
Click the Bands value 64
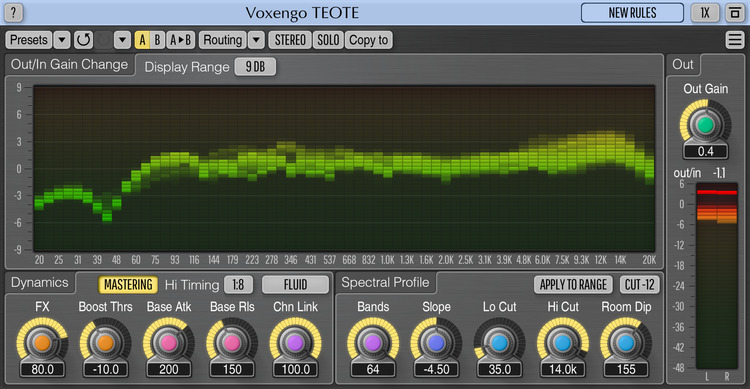[373, 369]
